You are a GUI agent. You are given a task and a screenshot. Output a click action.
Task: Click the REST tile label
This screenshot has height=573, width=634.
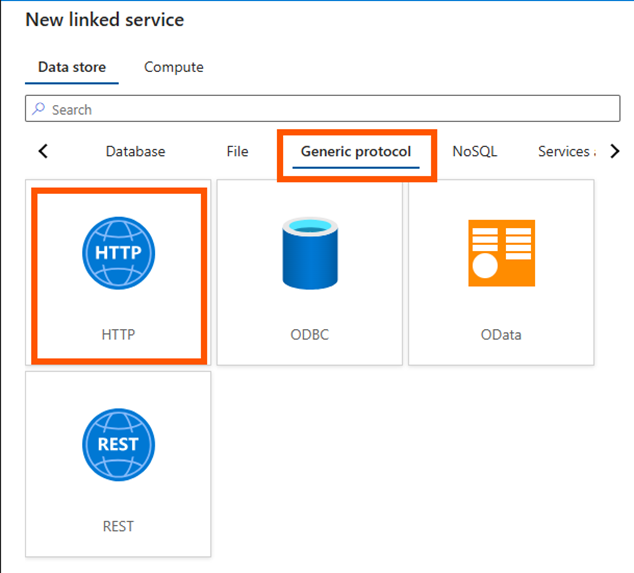(118, 526)
